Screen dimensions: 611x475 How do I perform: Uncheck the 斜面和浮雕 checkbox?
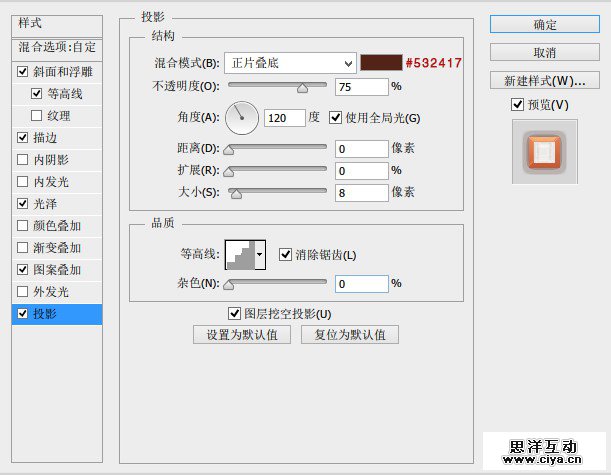click(23, 72)
